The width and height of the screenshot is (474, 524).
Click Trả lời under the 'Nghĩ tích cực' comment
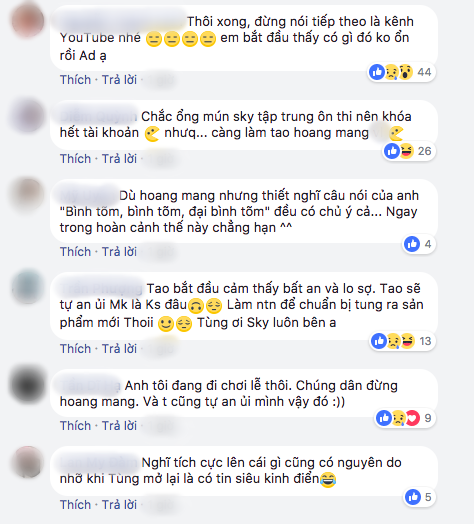(119, 505)
